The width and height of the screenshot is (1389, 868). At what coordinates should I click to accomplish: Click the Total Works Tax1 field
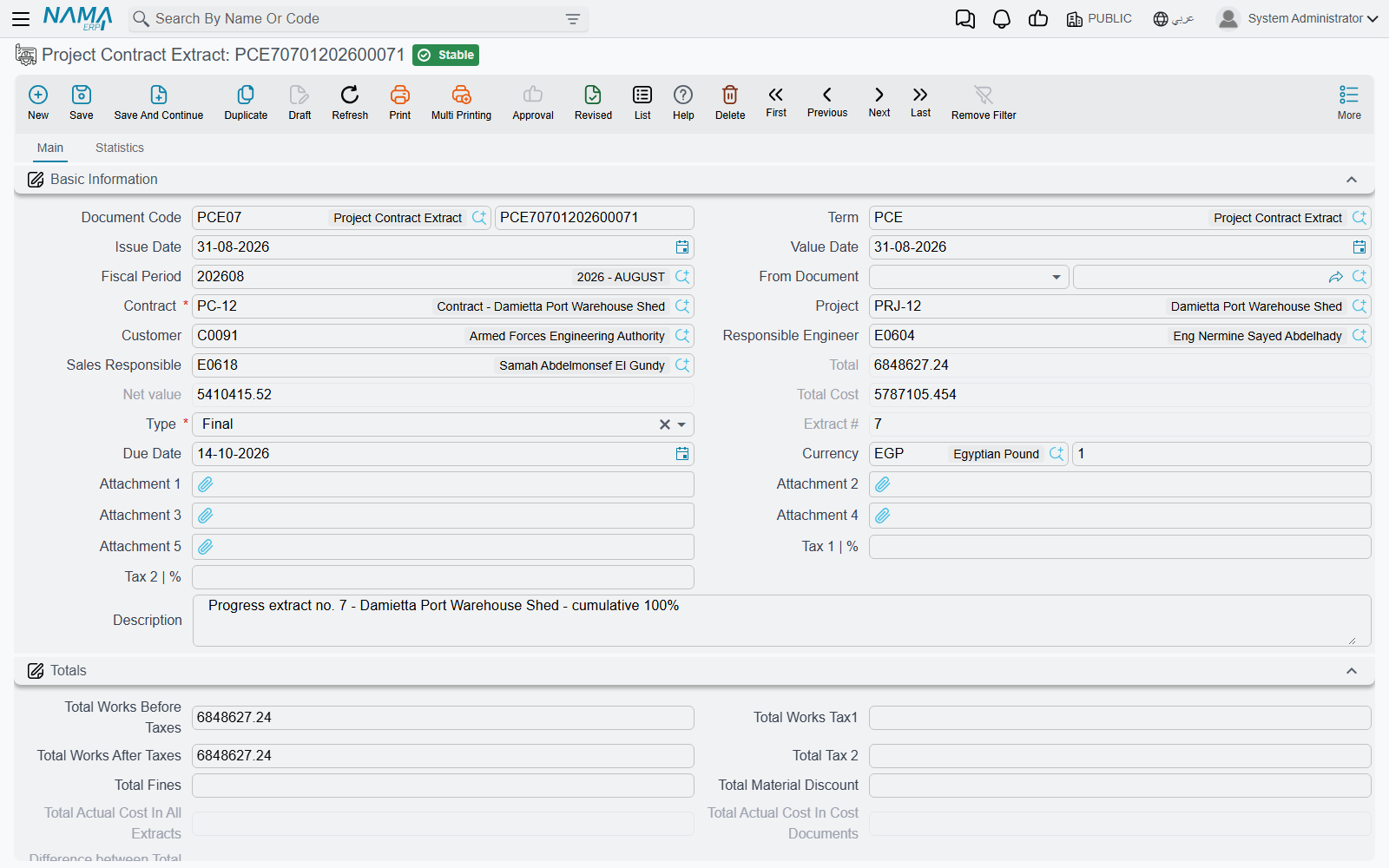[1120, 718]
